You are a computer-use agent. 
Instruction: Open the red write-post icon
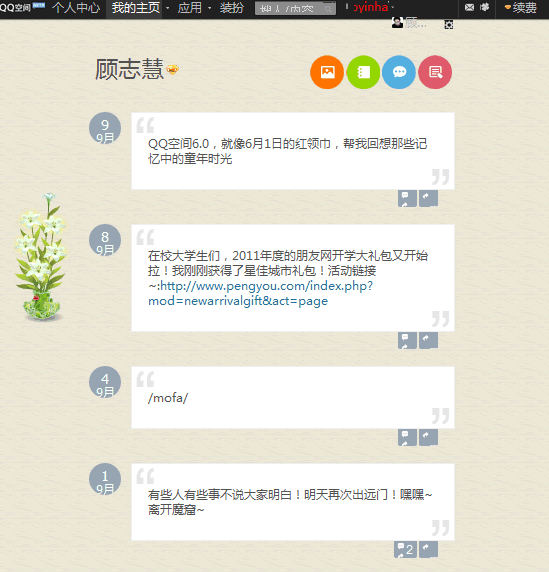435,72
